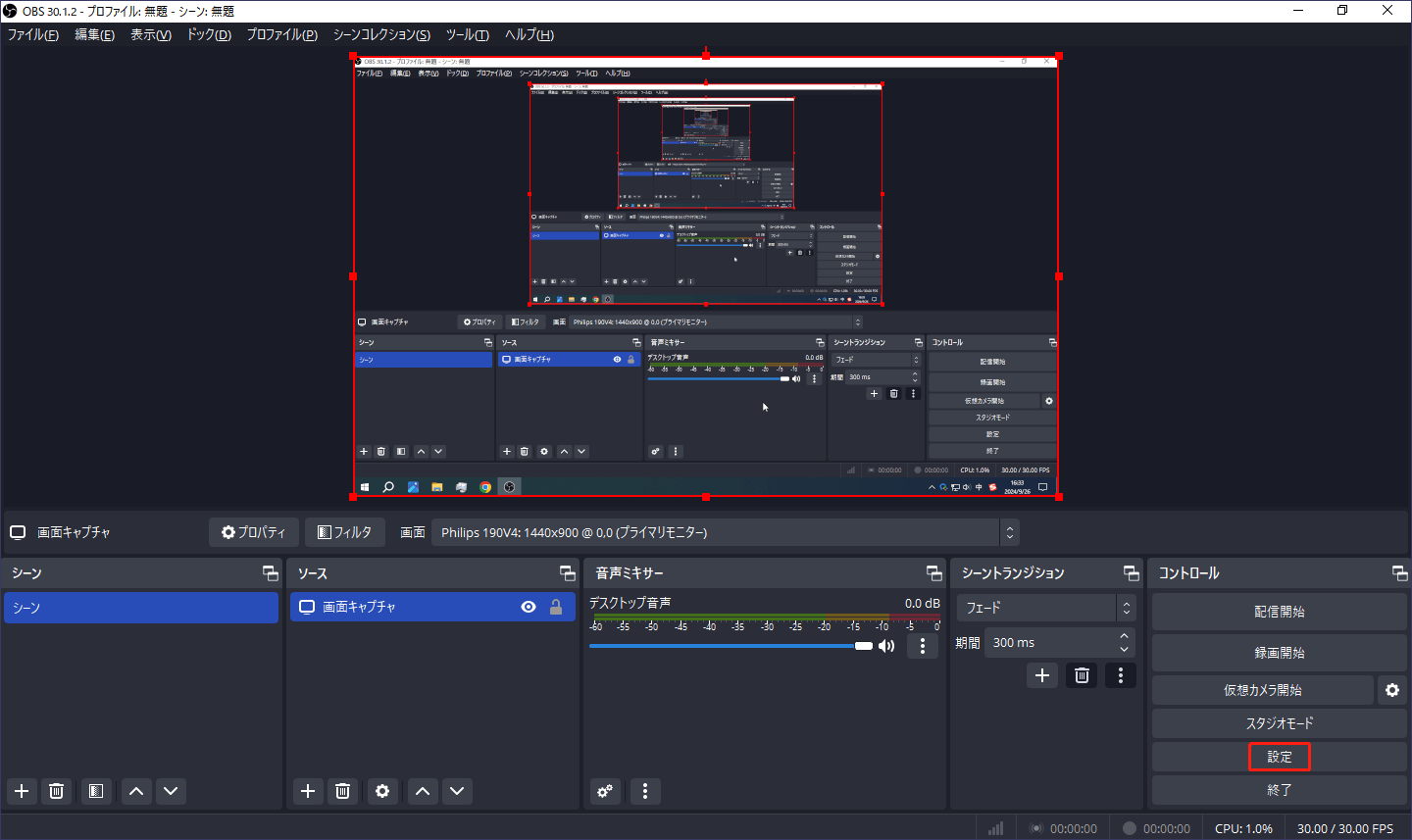Screen dimensions: 1412x840
Task: Adjust デスクトップ音声 volume slider
Action: coord(731,646)
